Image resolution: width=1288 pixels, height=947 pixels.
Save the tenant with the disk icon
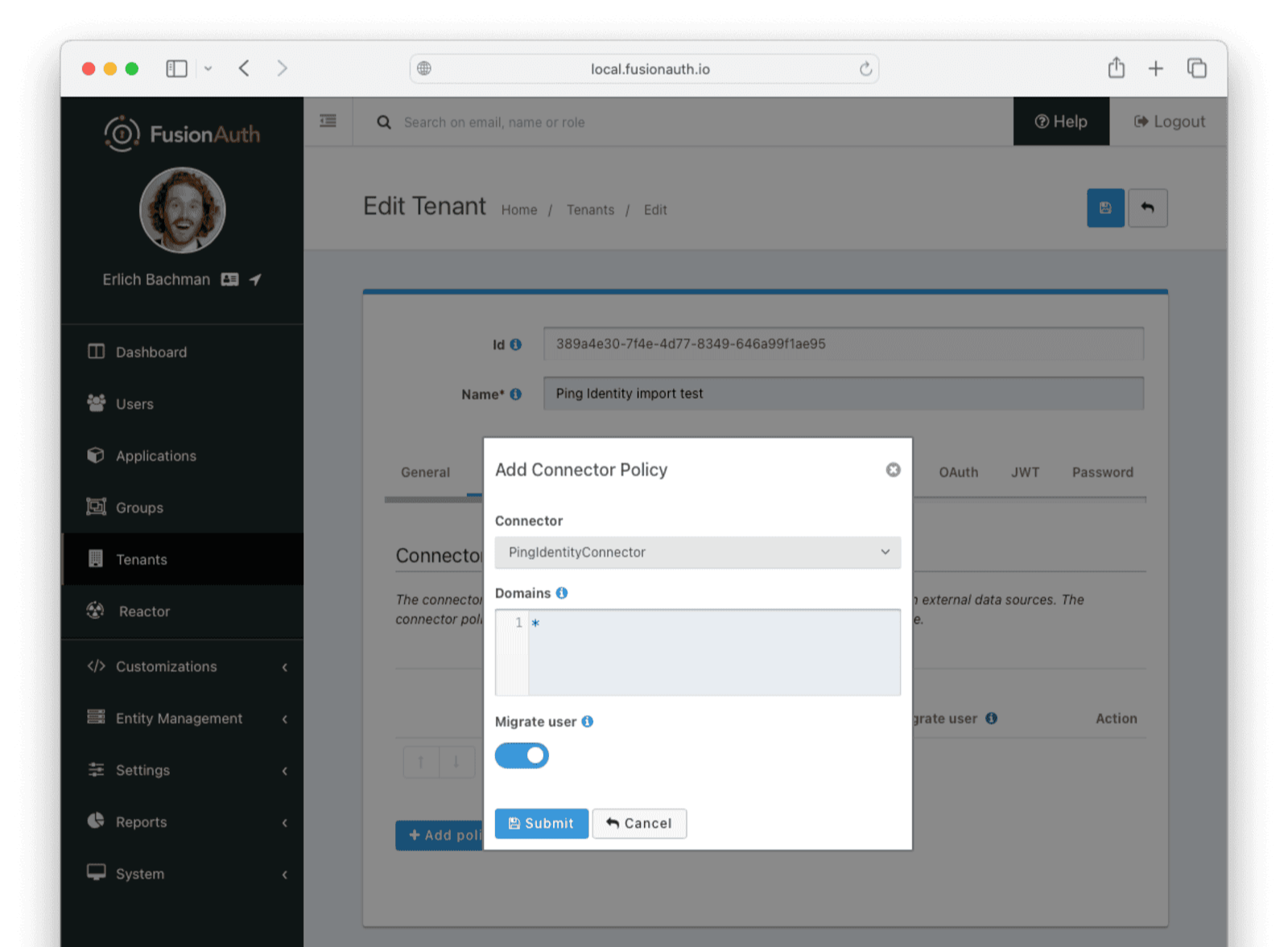click(1105, 208)
